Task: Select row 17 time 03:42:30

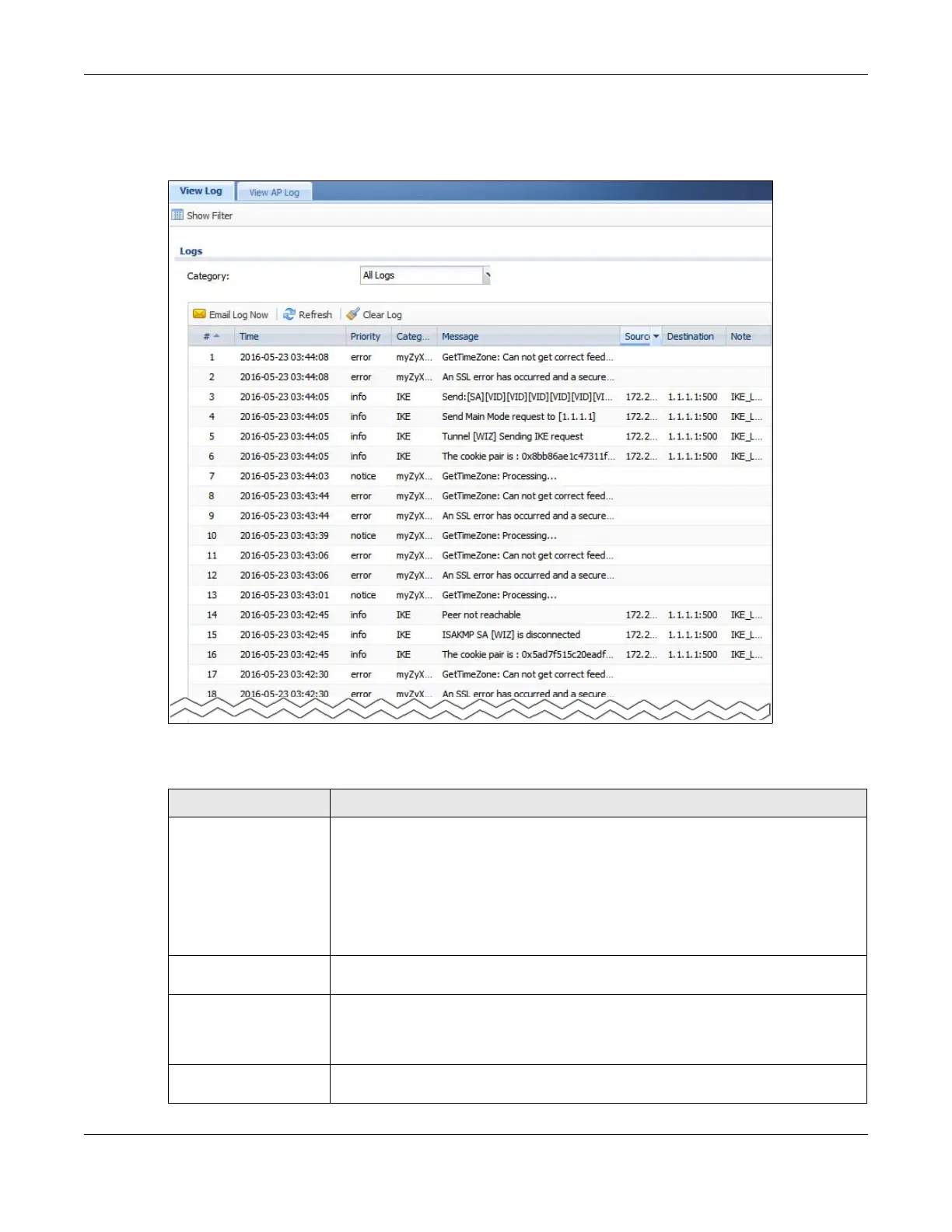Action: pos(284,674)
